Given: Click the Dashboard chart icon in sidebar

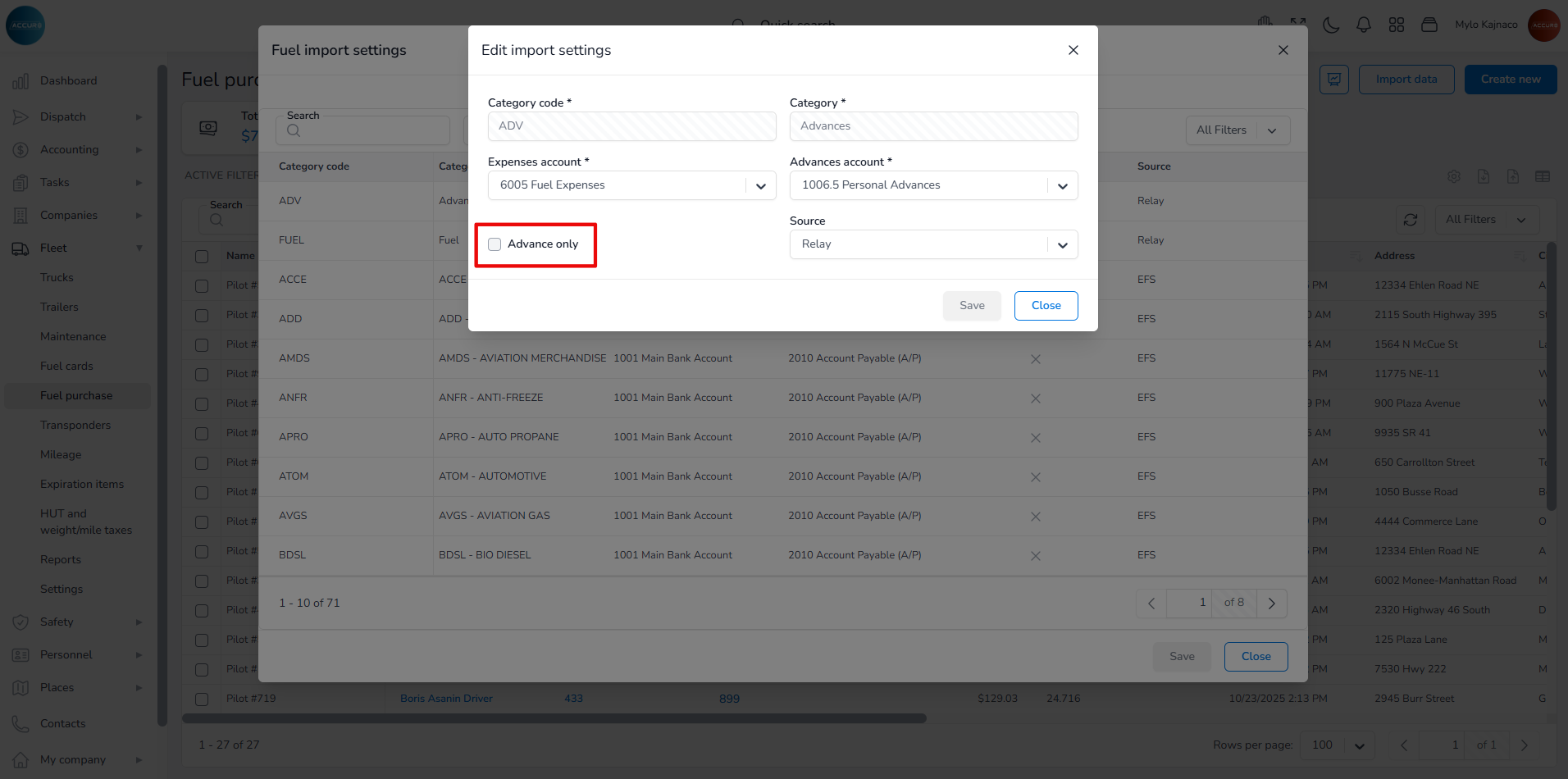Looking at the screenshot, I should click(21, 81).
